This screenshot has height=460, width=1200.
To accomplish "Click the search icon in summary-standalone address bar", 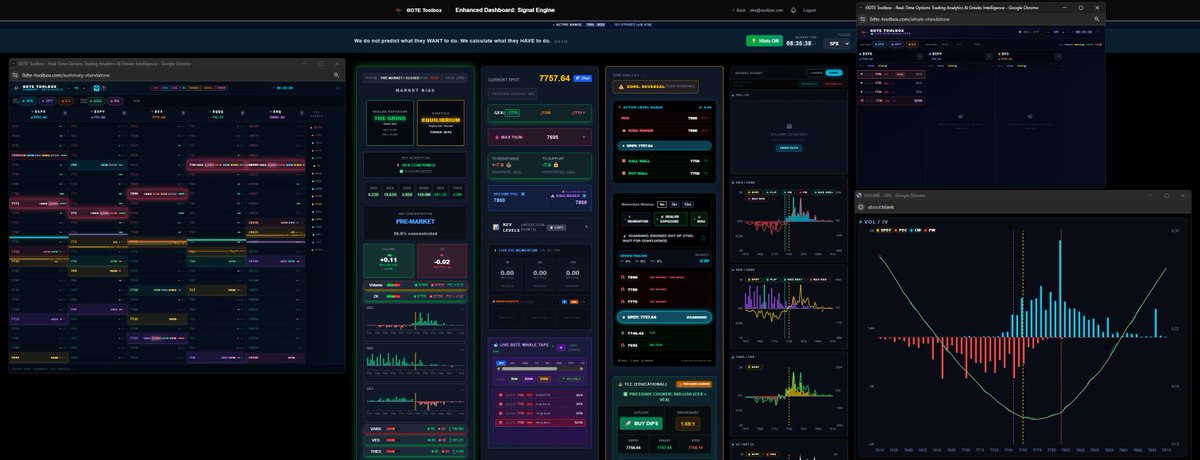I will coord(335,75).
